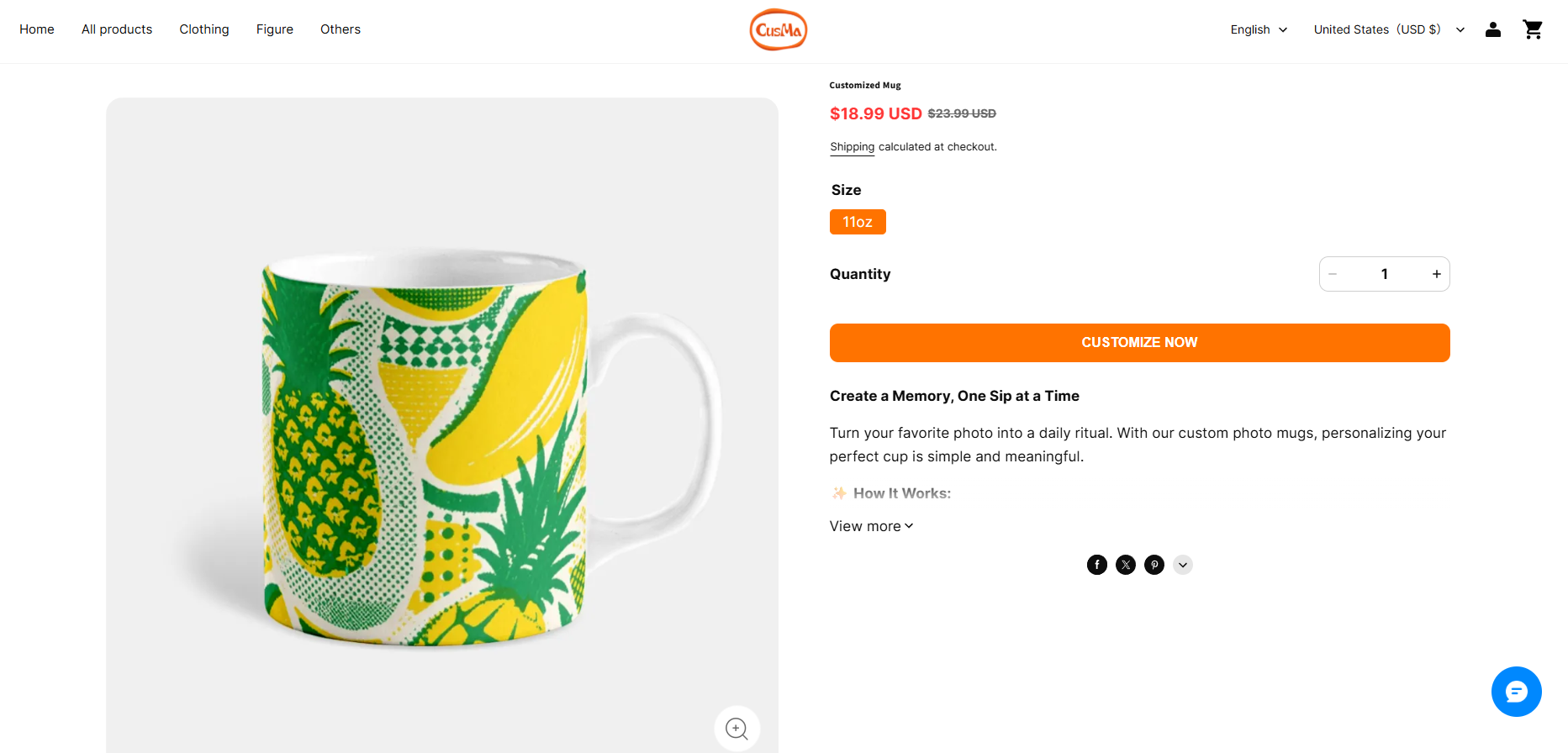1568x753 pixels.
Task: Open the English language dropdown
Action: pos(1259,29)
